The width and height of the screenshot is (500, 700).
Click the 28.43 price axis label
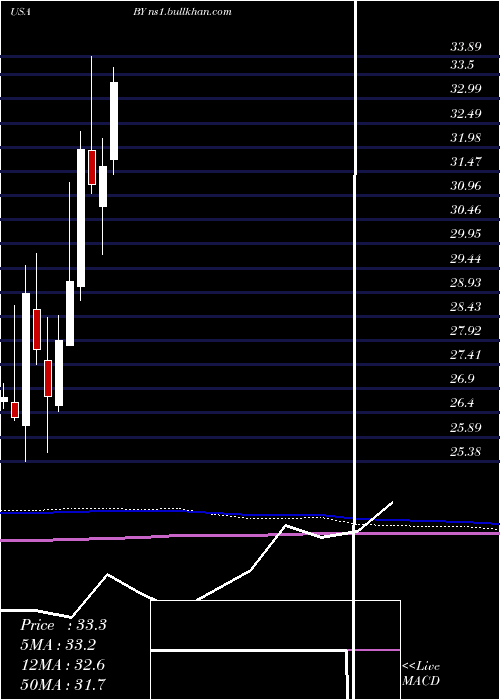pyautogui.click(x=466, y=307)
